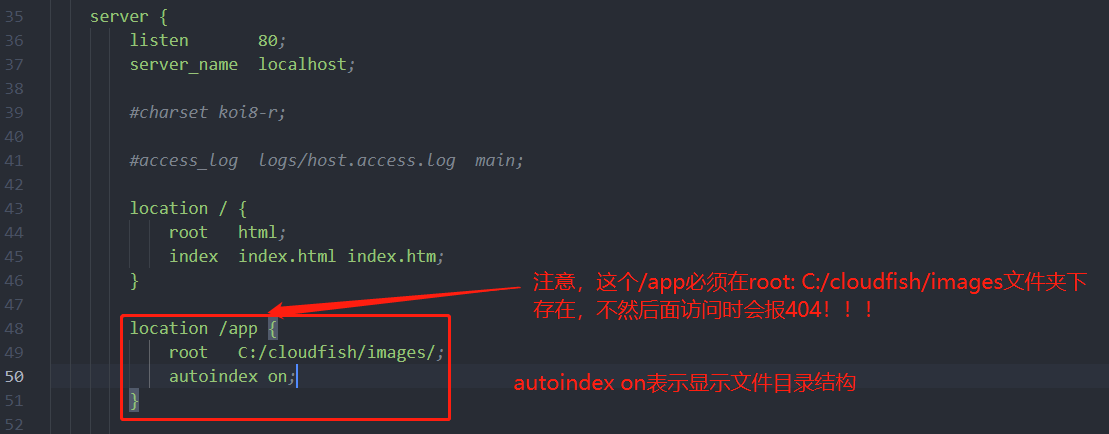This screenshot has height=434, width=1109.
Task: Click line number 35 in the gutter
Action: tap(13, 16)
